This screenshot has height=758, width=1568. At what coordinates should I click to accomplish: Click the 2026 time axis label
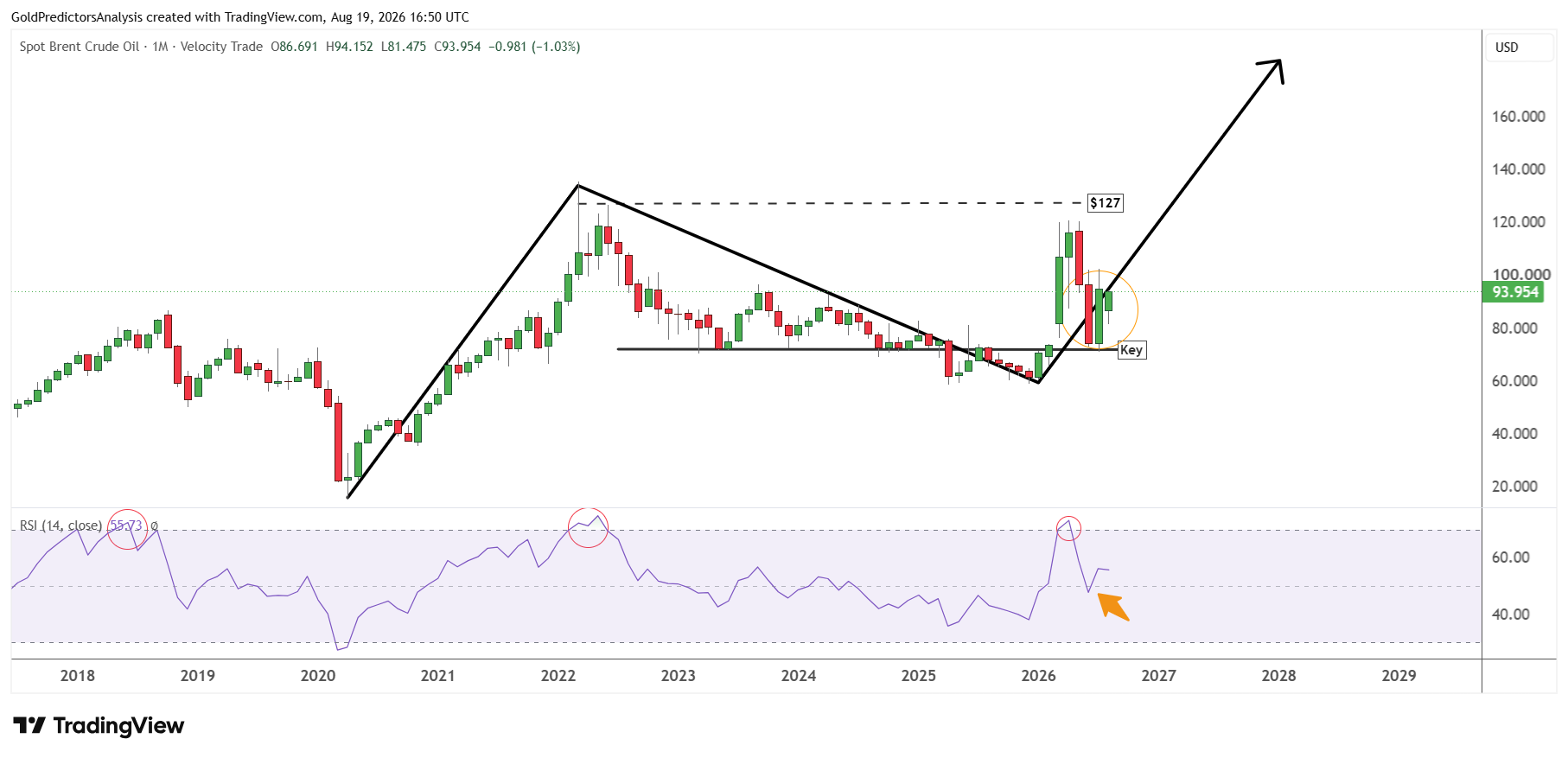(1039, 676)
